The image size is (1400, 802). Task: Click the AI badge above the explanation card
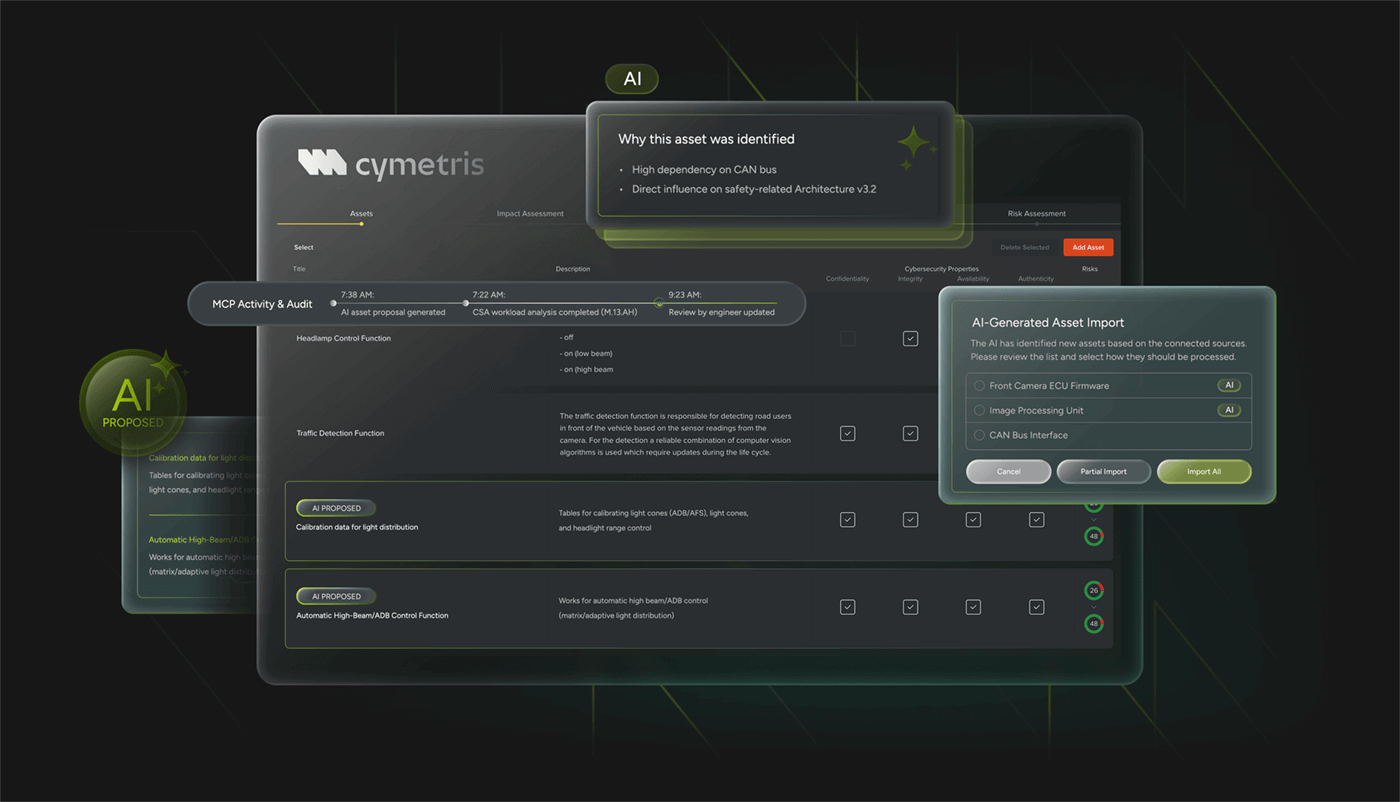coord(632,79)
